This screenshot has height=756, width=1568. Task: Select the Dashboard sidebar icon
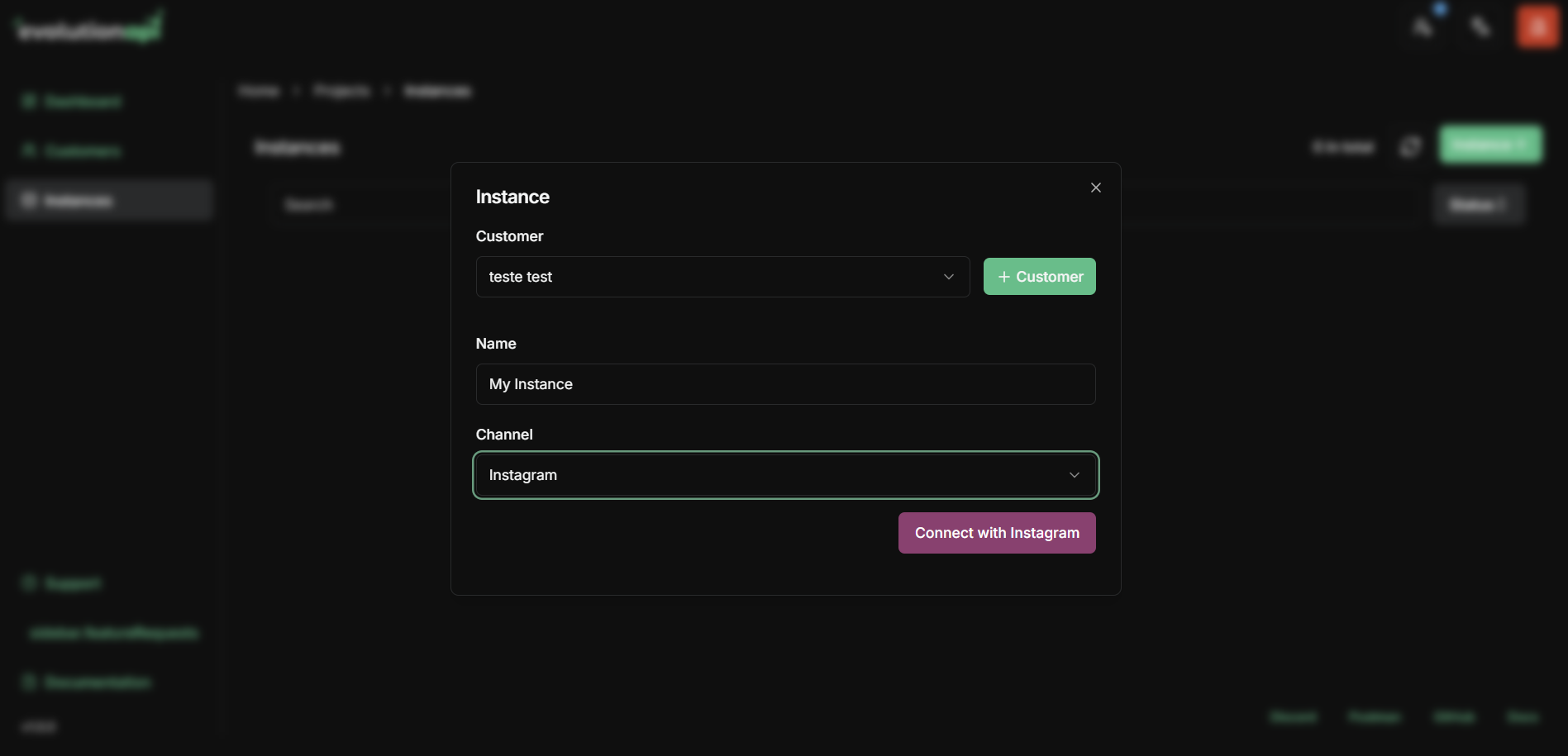pos(30,101)
